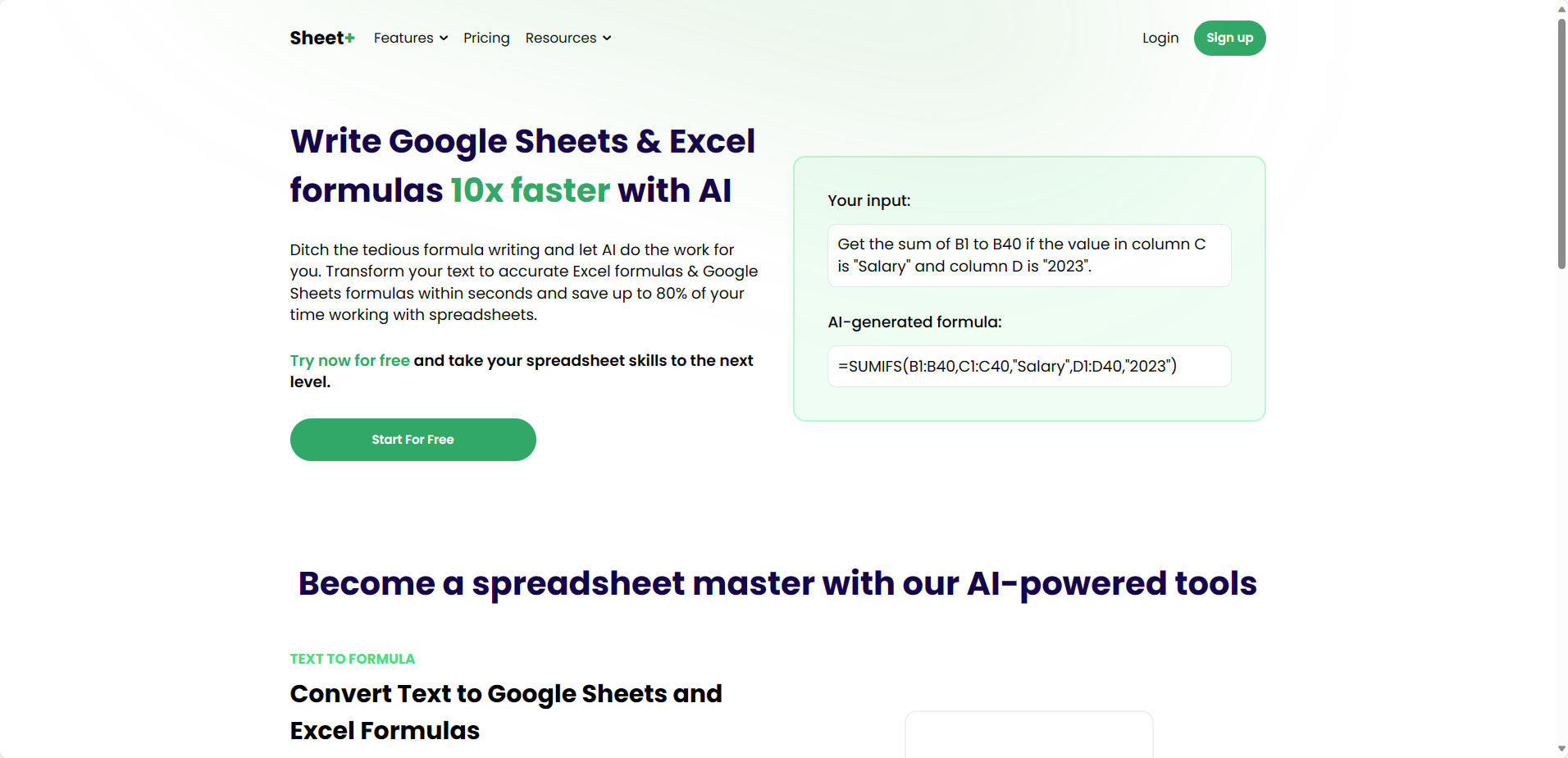Click the heading about converting text to formulas
The image size is (1568, 758).
pyautogui.click(x=506, y=711)
